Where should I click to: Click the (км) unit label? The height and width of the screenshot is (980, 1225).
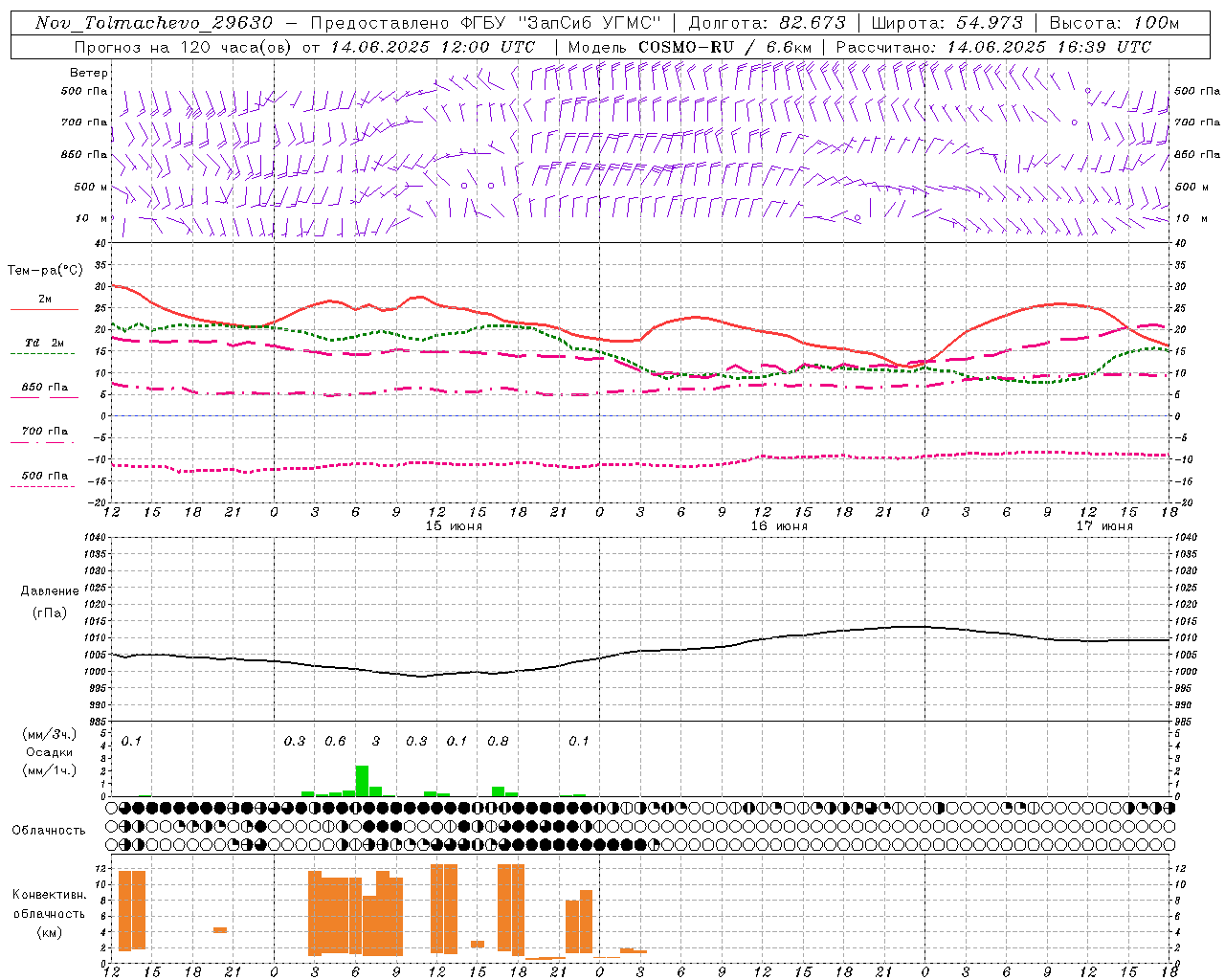(x=49, y=932)
